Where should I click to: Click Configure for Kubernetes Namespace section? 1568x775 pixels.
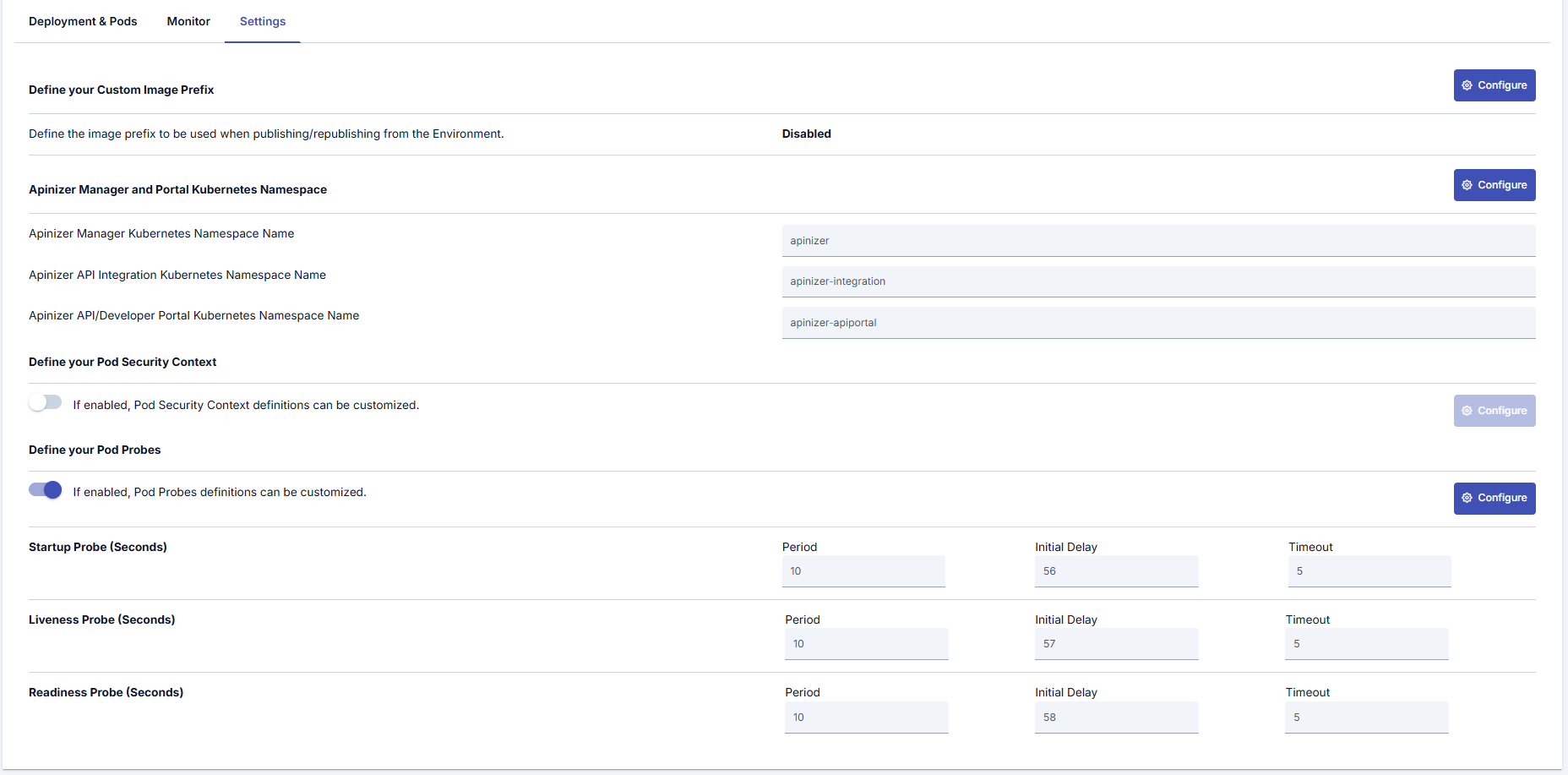[1494, 185]
